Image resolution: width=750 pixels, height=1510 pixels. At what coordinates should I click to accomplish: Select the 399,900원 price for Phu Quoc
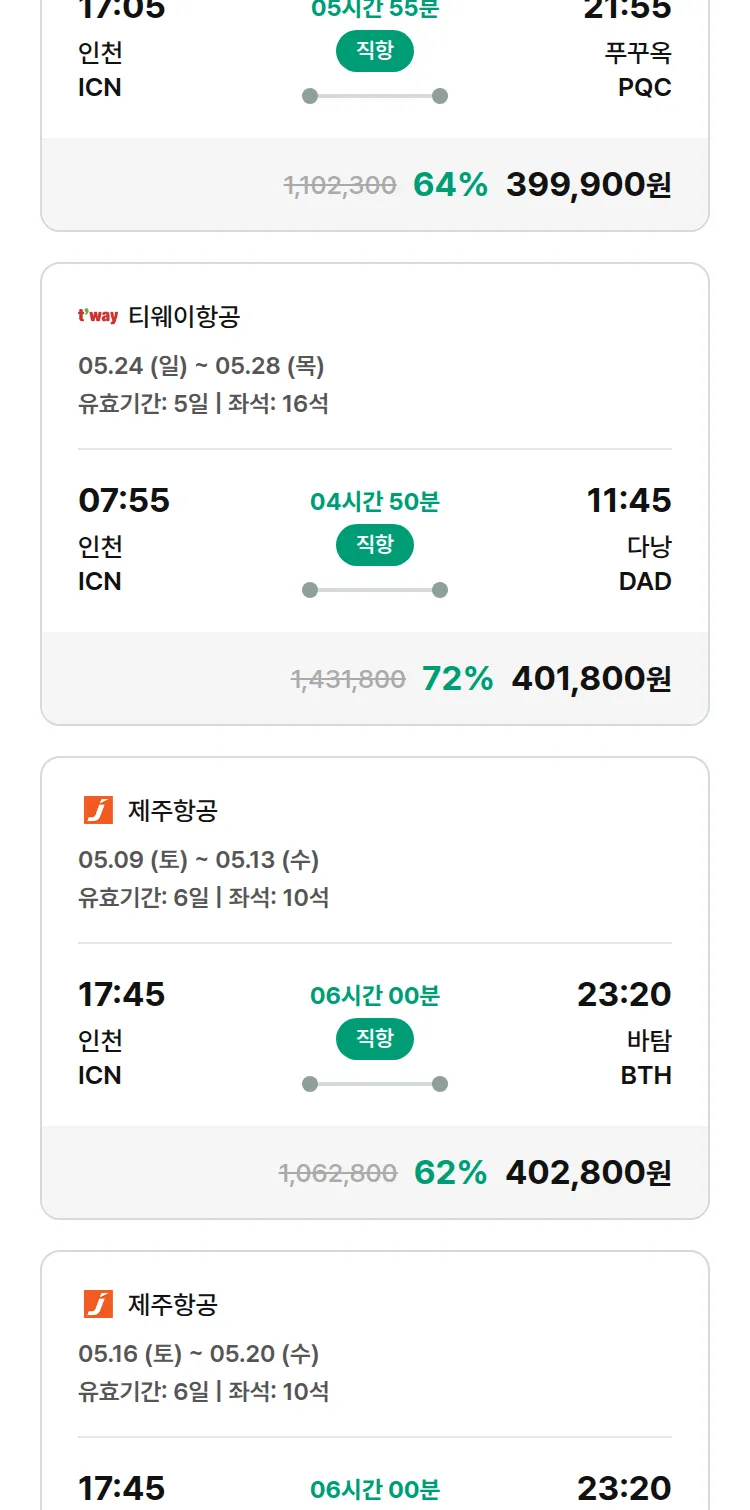(x=588, y=185)
